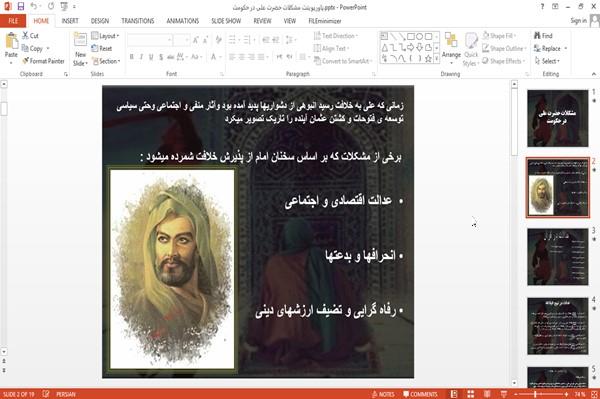Select slide 1 thumbnail
The width and height of the screenshot is (600, 399).
558,118
